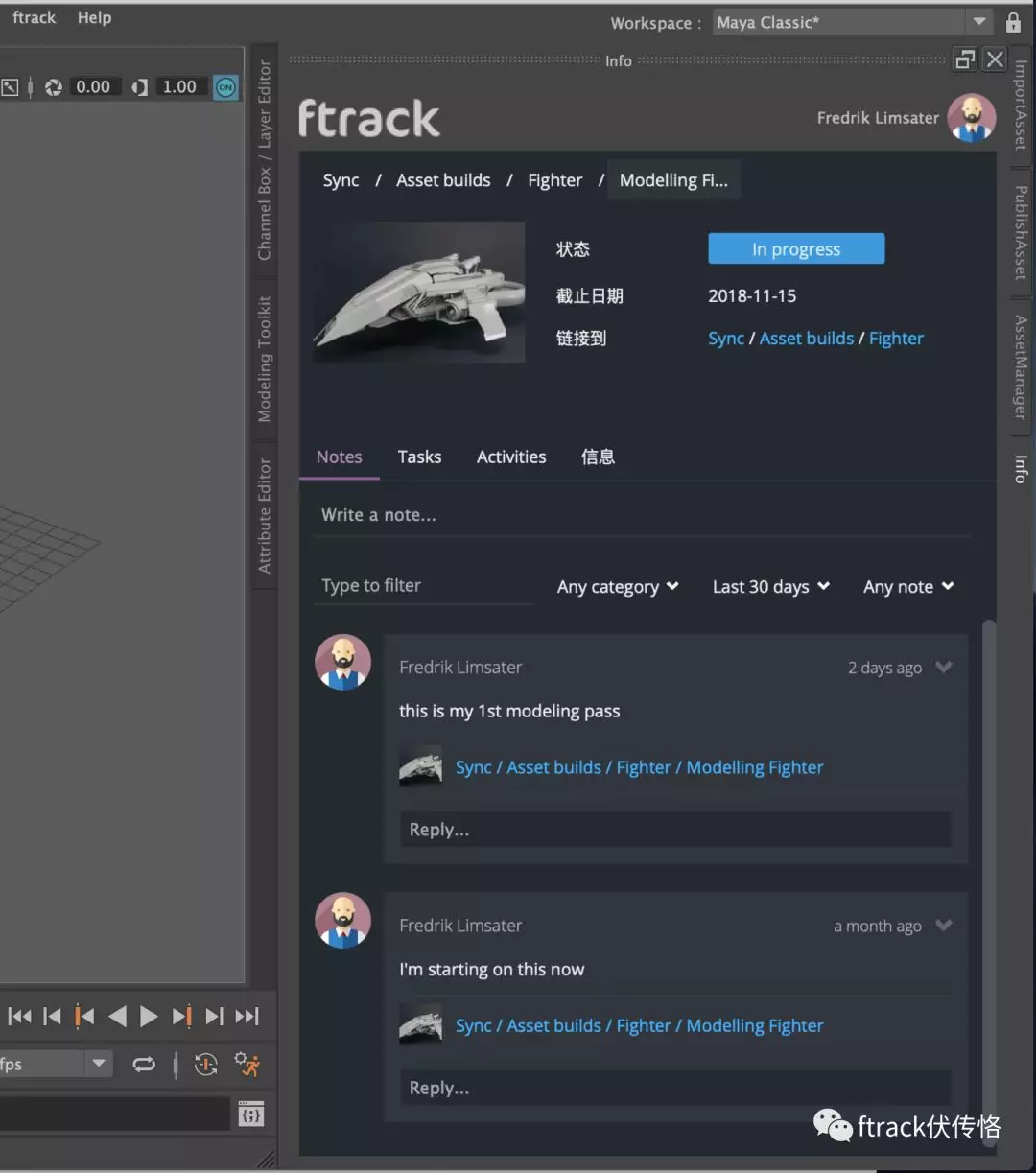Screen dimensions: 1036x1173
Task: Reply to the 'I'm starting on this now' note
Action: 675,1088
